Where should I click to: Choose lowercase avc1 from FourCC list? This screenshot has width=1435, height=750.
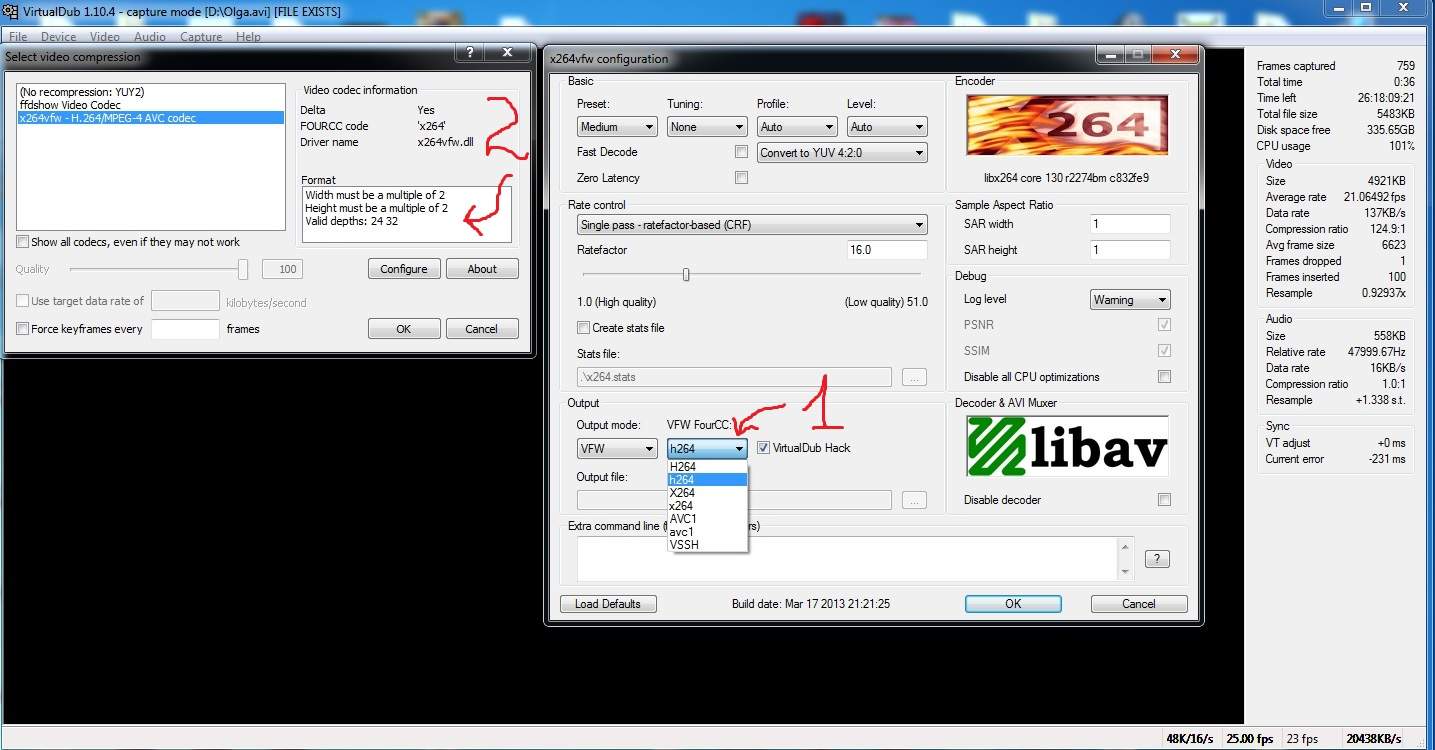707,532
